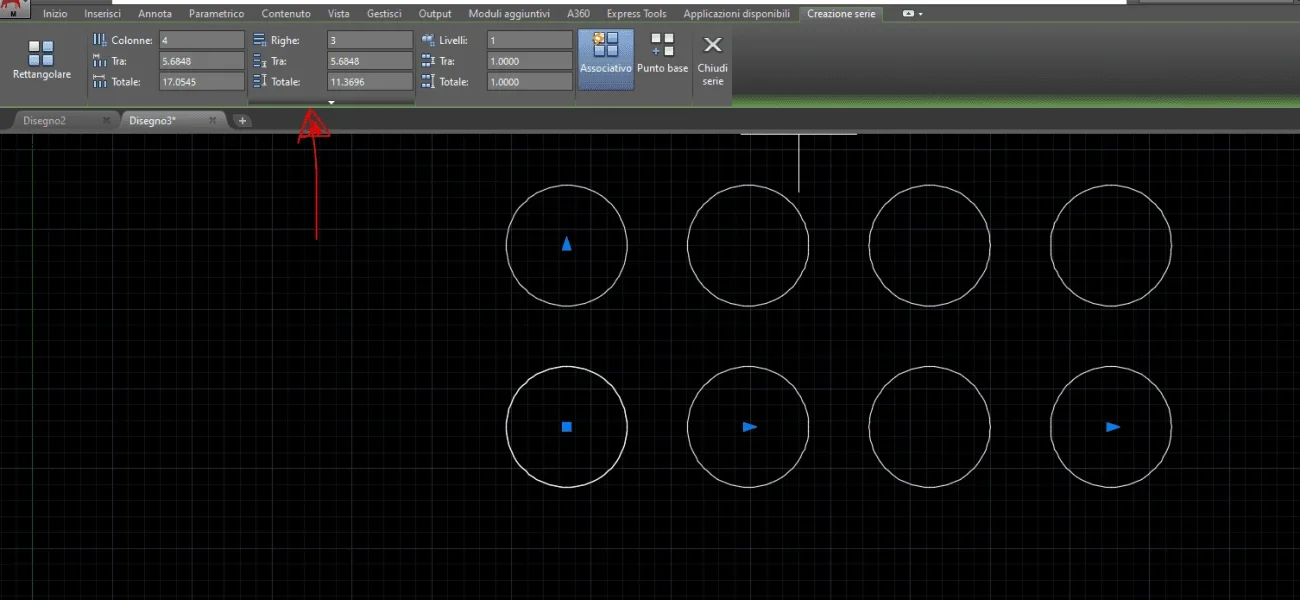Click the Colonne label text
The height and width of the screenshot is (600, 1300).
click(132, 40)
